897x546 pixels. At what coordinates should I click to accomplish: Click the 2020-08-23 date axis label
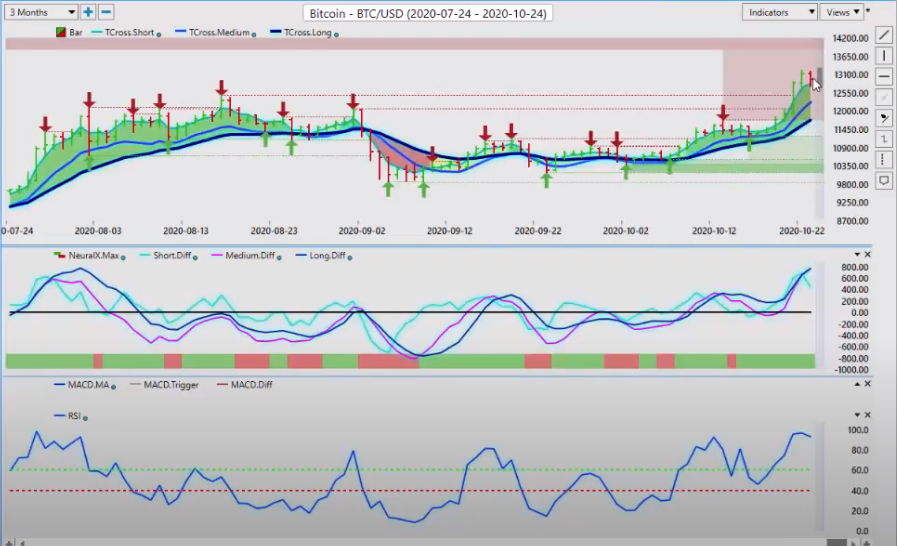point(274,231)
